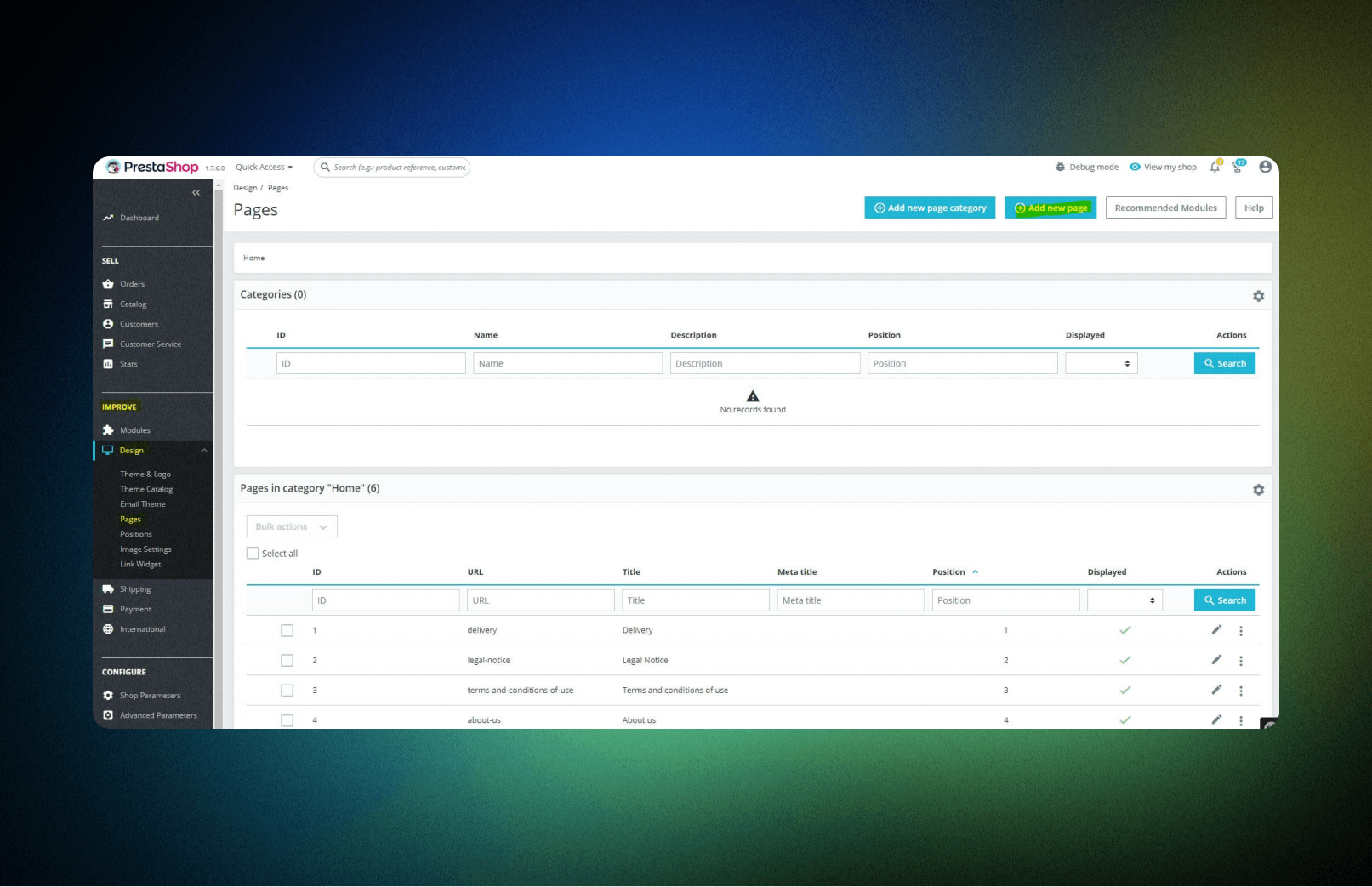Open more actions for legal-notice row
This screenshot has height=887, width=1372.
point(1241,661)
